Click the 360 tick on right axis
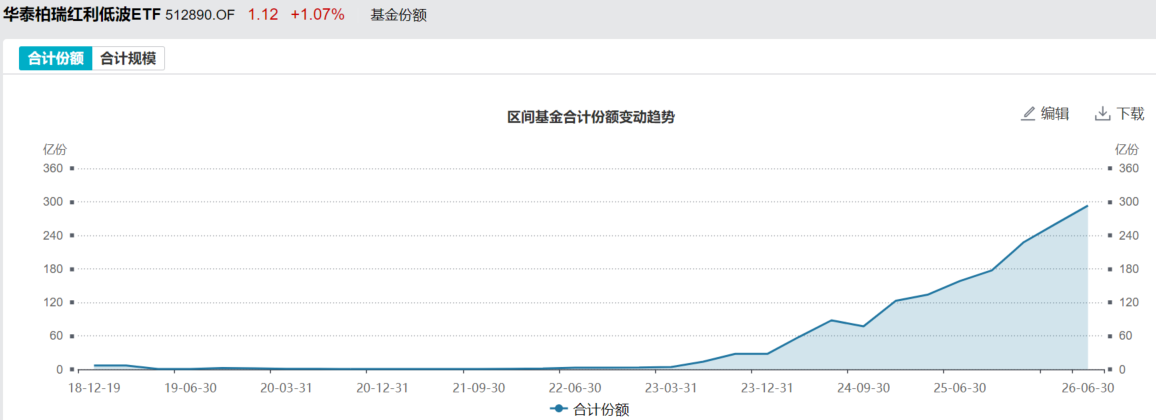The height and width of the screenshot is (420, 1156). tap(1129, 168)
